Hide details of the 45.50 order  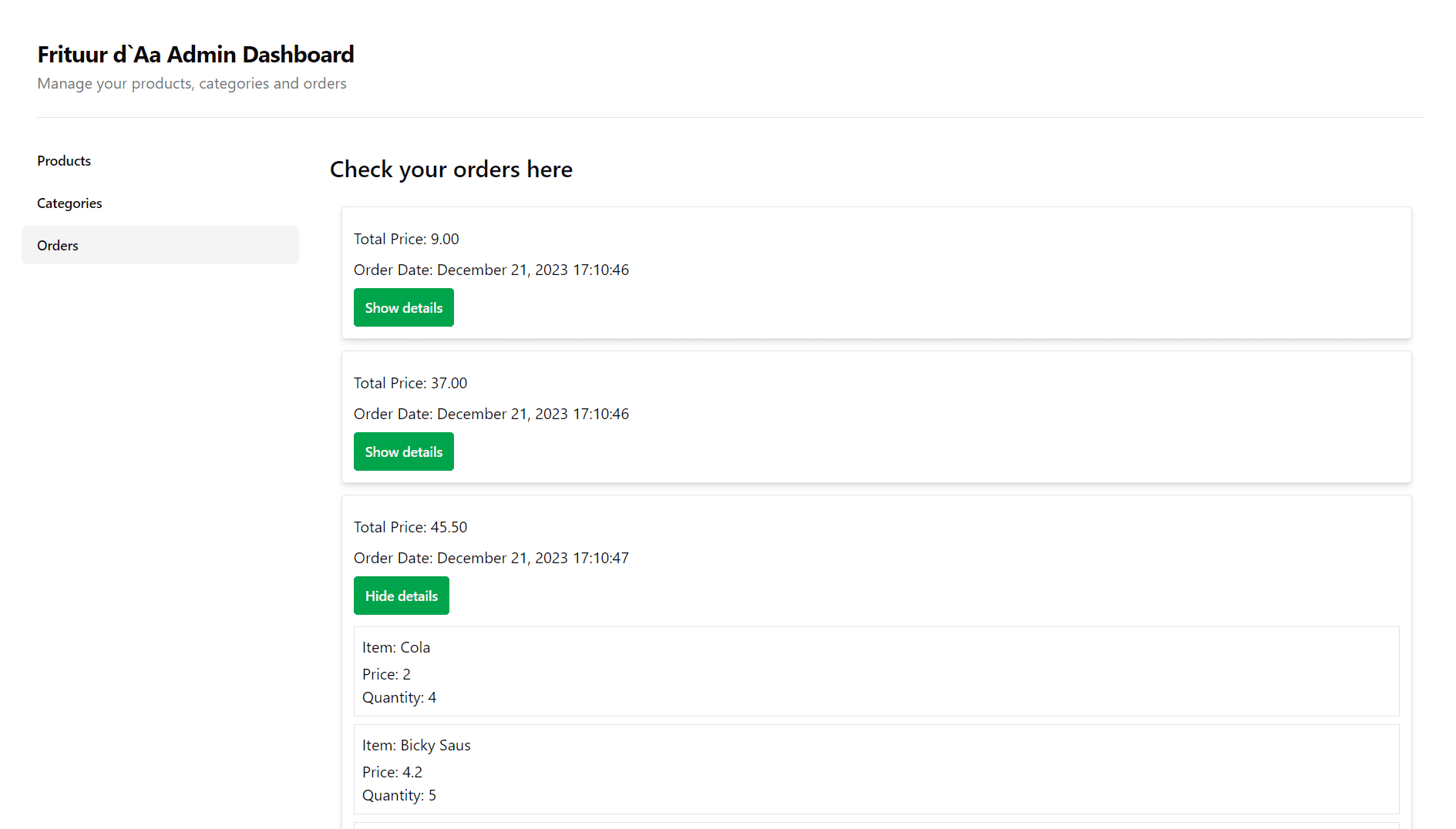pyautogui.click(x=401, y=596)
